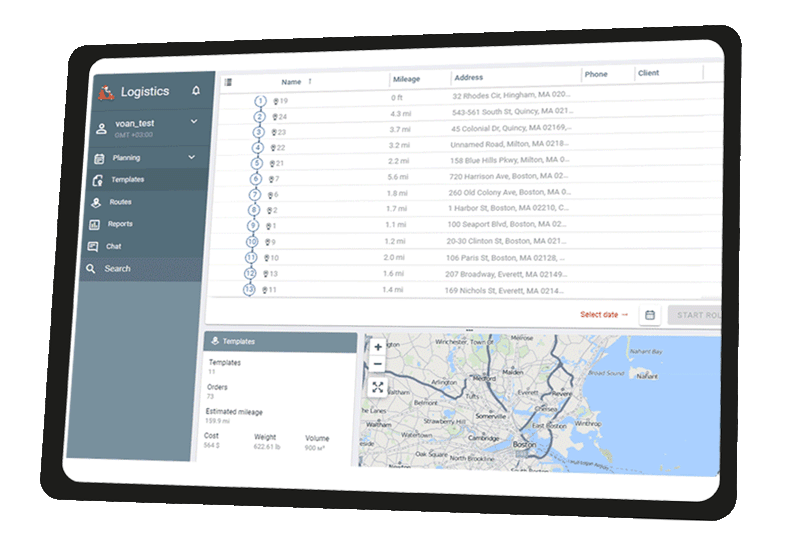This screenshot has height=534, width=800.
Task: Click the Search magnifier icon
Action: coord(91,269)
